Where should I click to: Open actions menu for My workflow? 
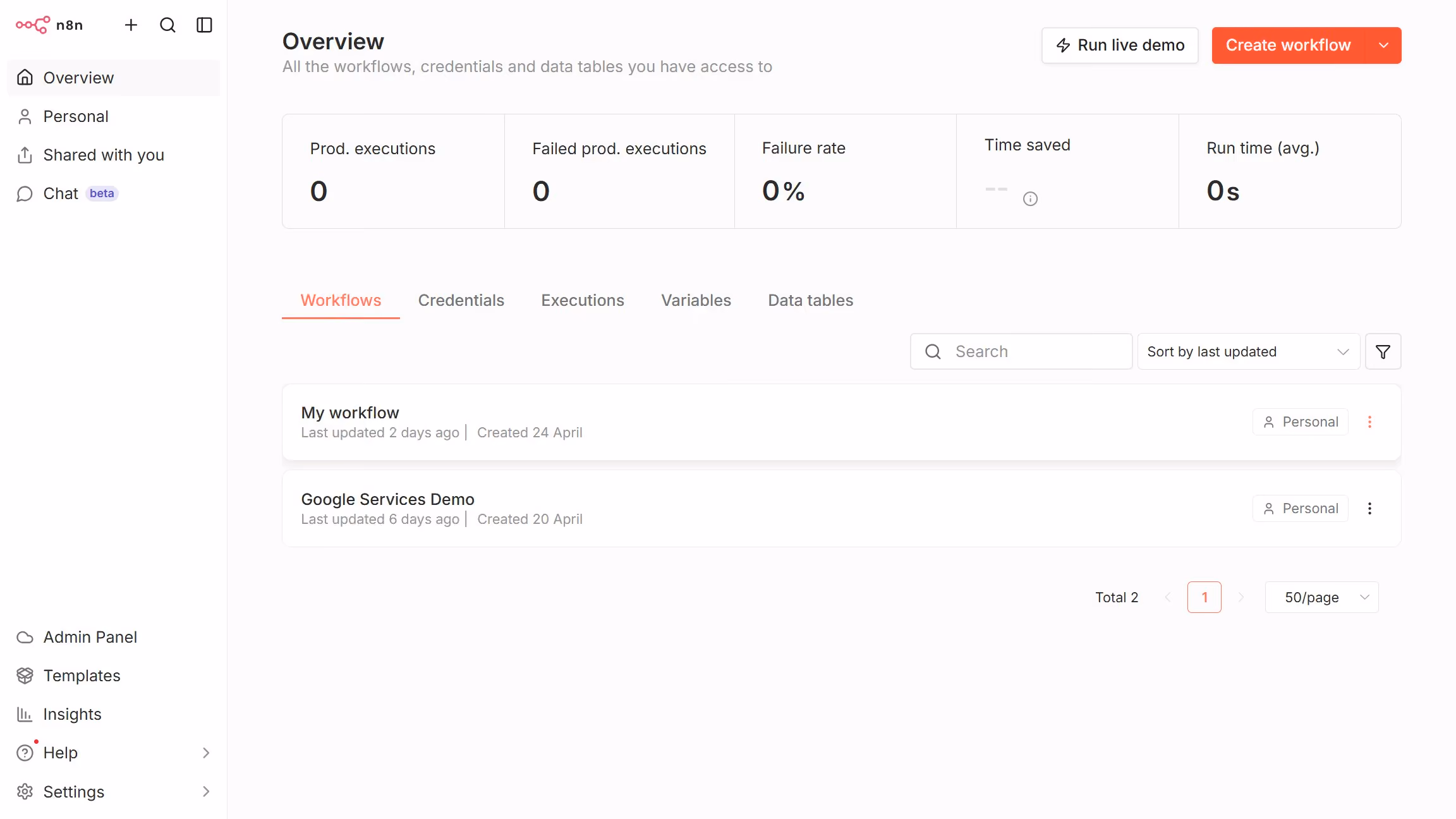[1369, 422]
